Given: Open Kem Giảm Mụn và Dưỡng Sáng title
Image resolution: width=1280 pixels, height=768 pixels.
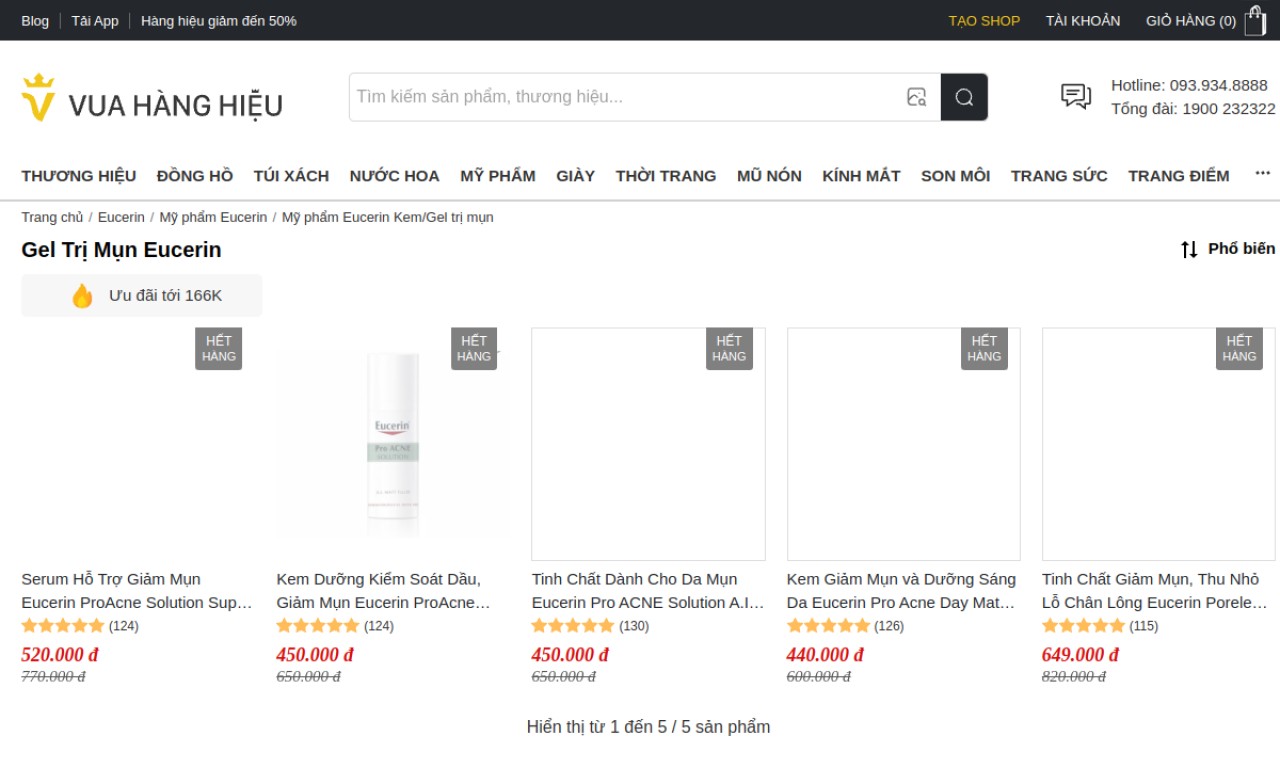Looking at the screenshot, I should pyautogui.click(x=902, y=591).
